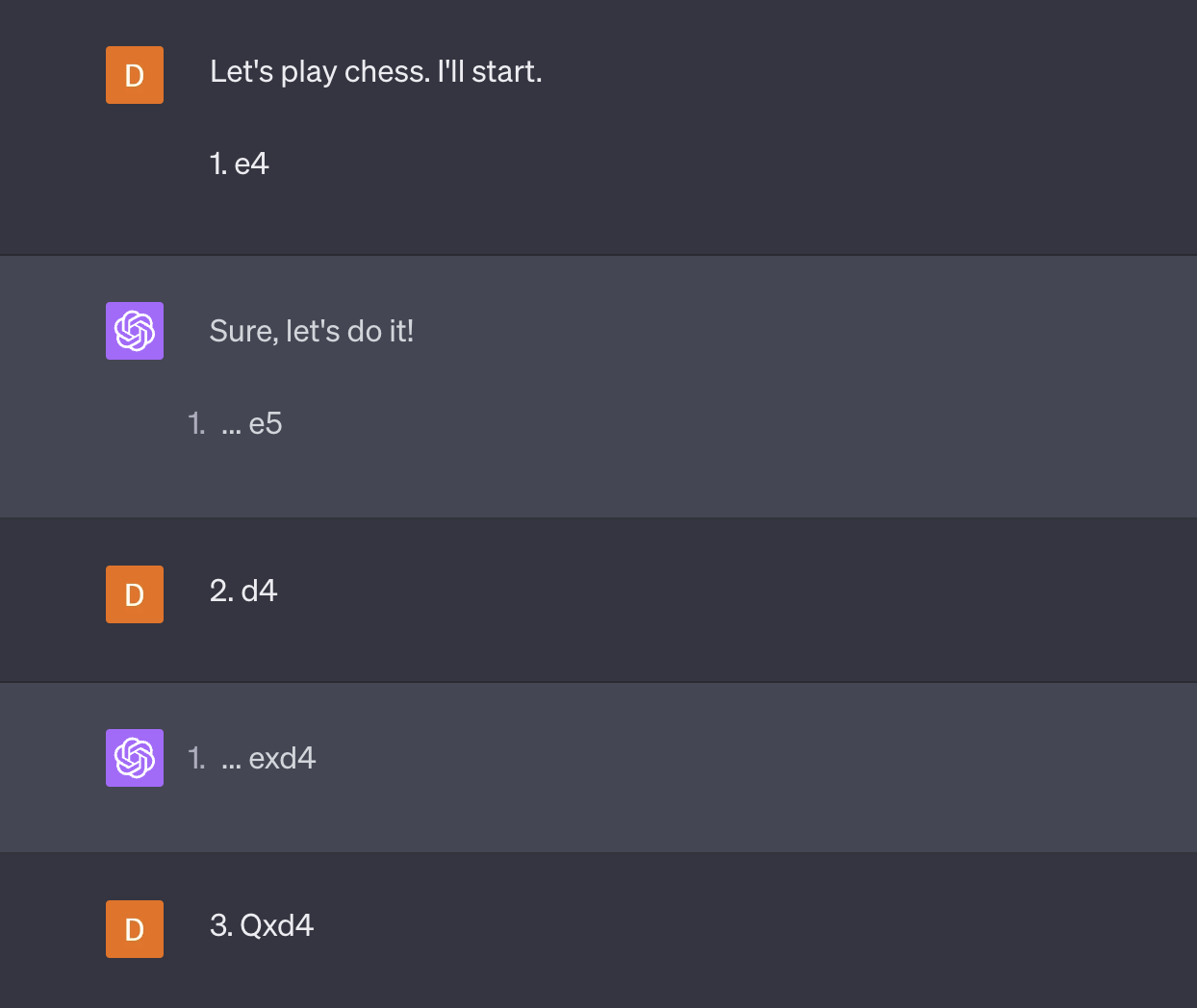Click the word "chess" in the first message
1197x1008 pixels.
coord(387,72)
